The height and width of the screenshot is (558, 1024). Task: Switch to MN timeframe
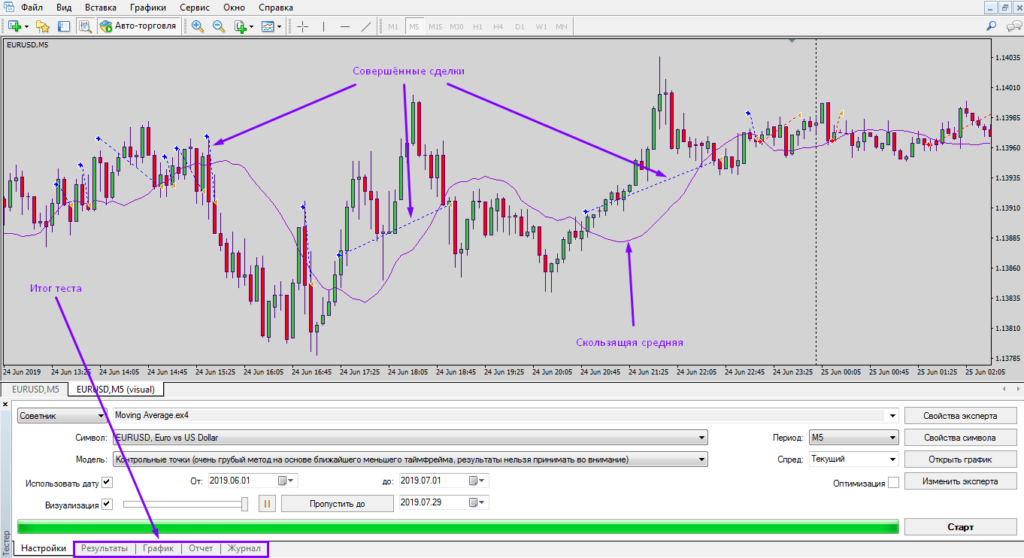[x=562, y=27]
